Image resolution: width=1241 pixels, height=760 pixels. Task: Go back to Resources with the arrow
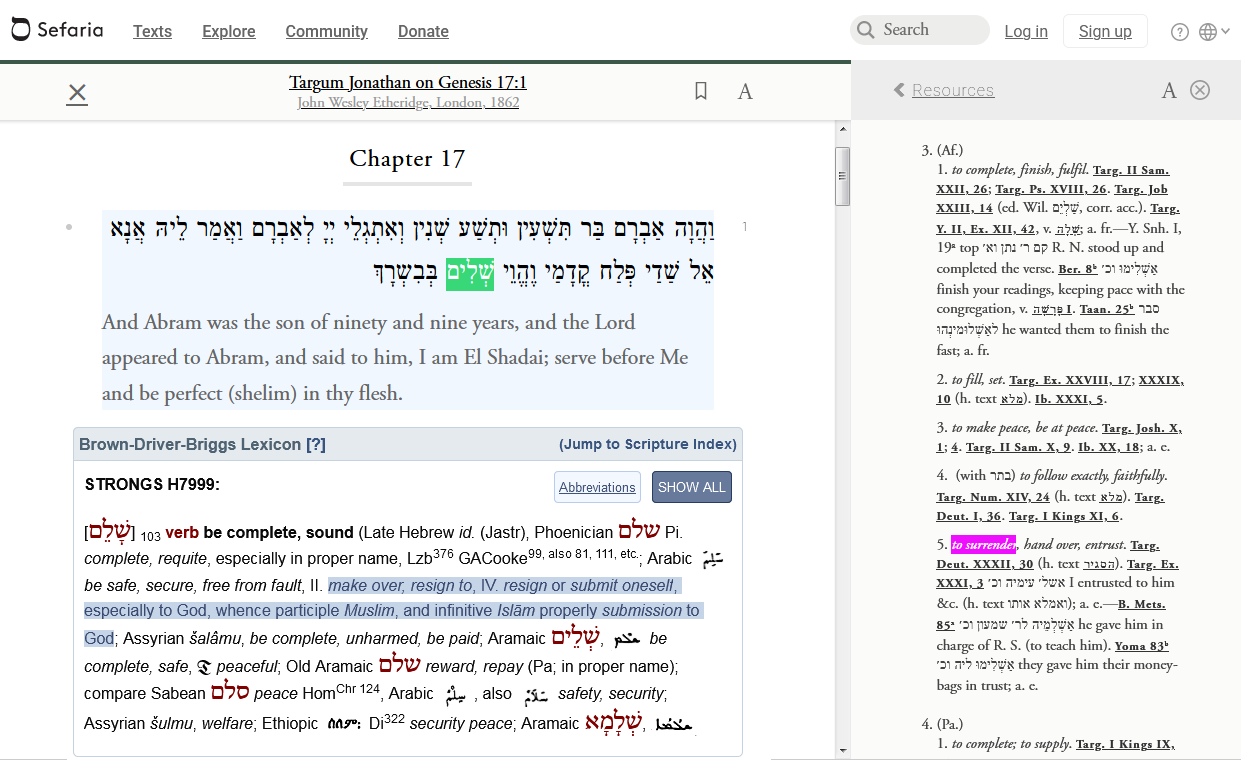899,90
